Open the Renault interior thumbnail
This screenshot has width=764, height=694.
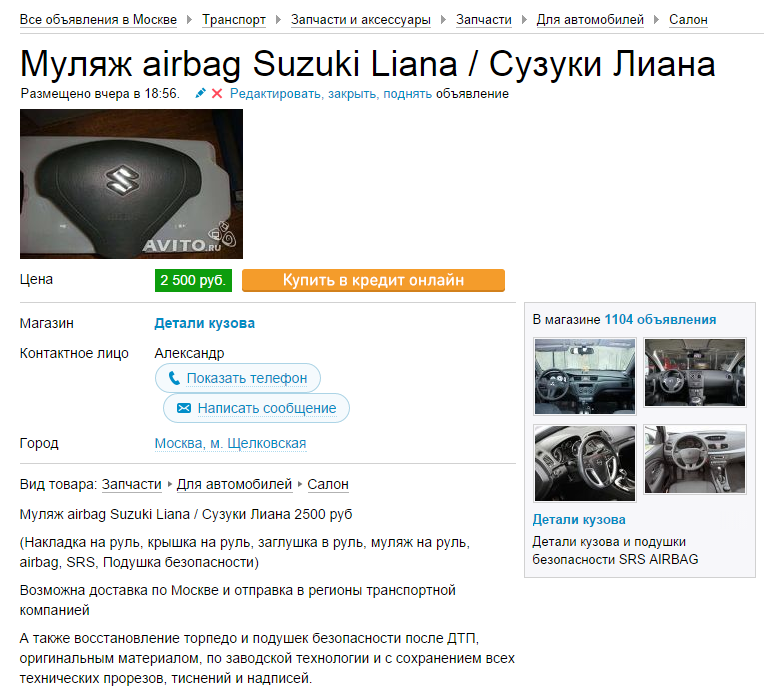point(695,459)
